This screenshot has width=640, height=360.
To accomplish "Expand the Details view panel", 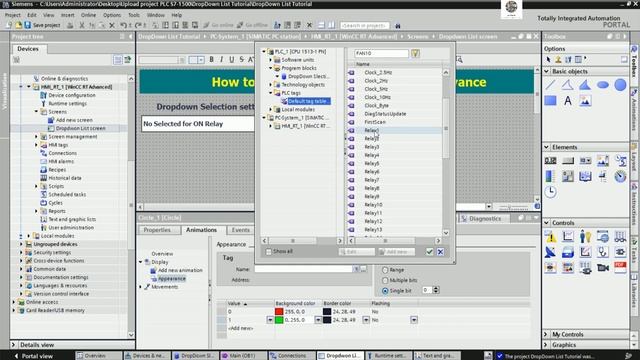I will click(13, 345).
